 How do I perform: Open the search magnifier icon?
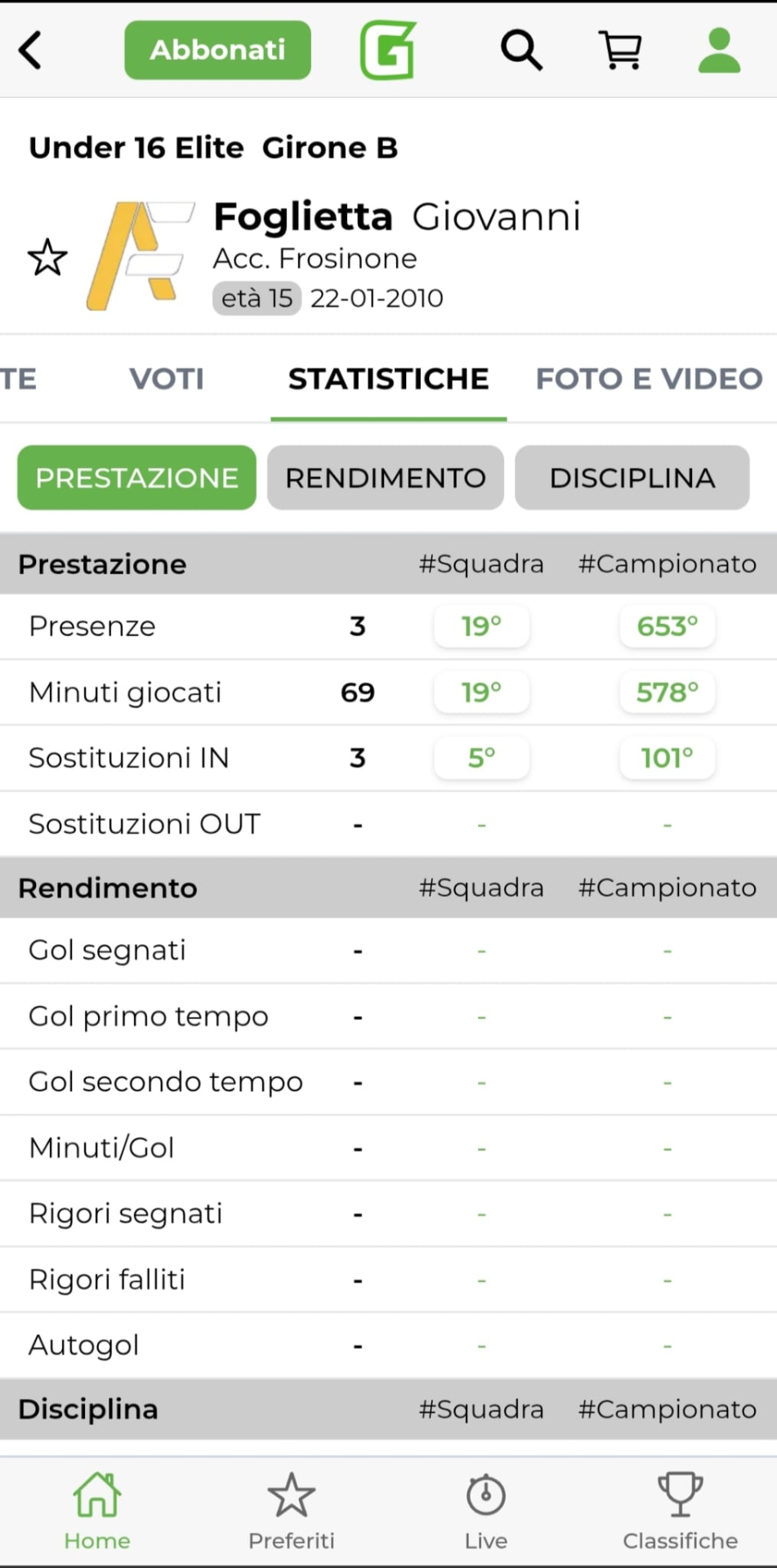tap(521, 51)
